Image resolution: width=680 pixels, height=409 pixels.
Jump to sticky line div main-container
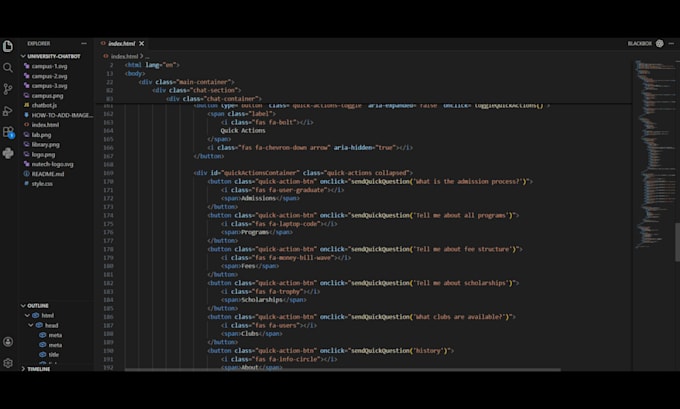pos(186,82)
